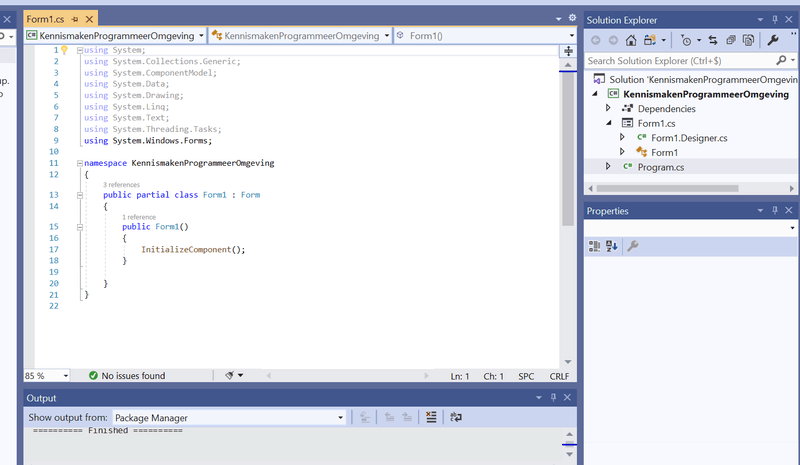Toggle auto-hide pin on Solution Explorer
Screen dimensions: 800x465
tap(775, 19)
